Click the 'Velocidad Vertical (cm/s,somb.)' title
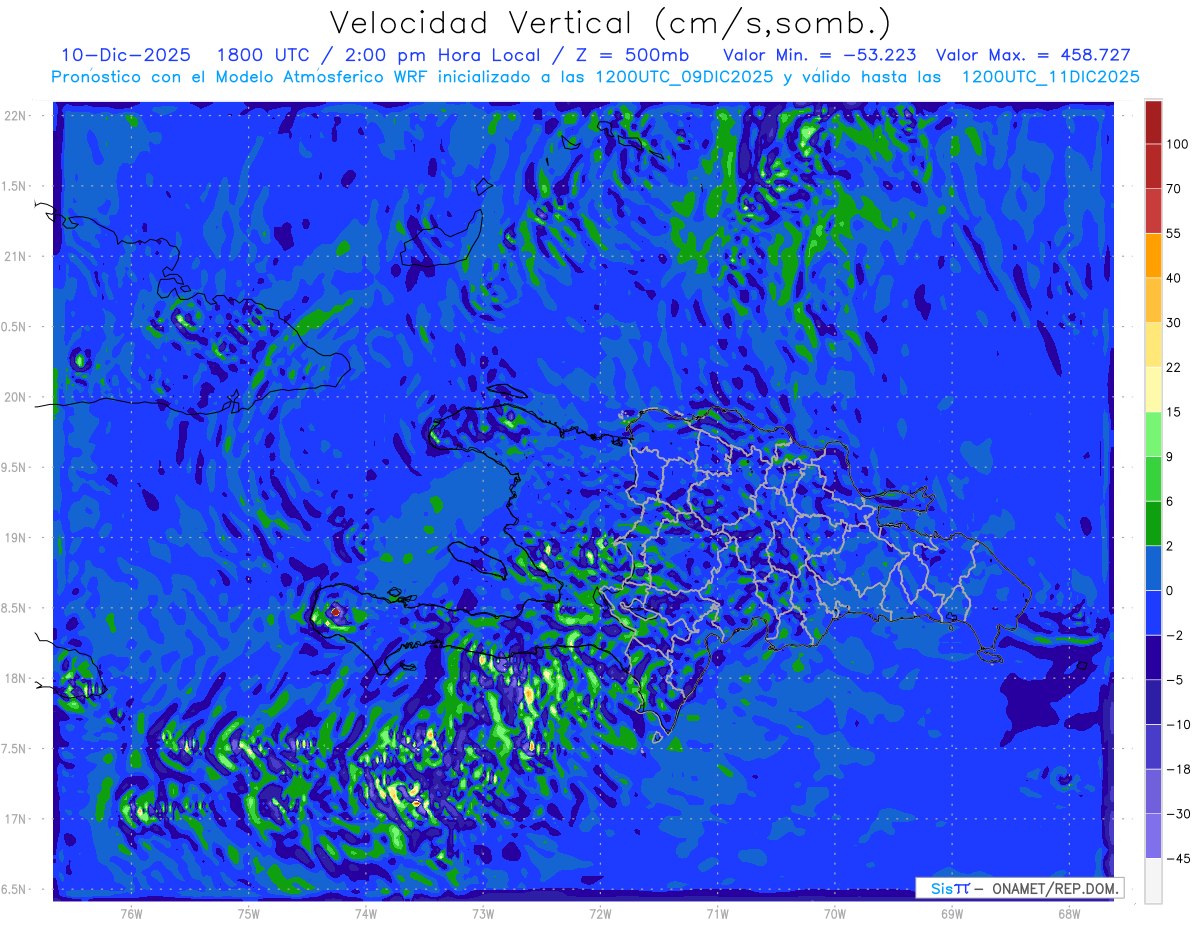 pos(610,23)
